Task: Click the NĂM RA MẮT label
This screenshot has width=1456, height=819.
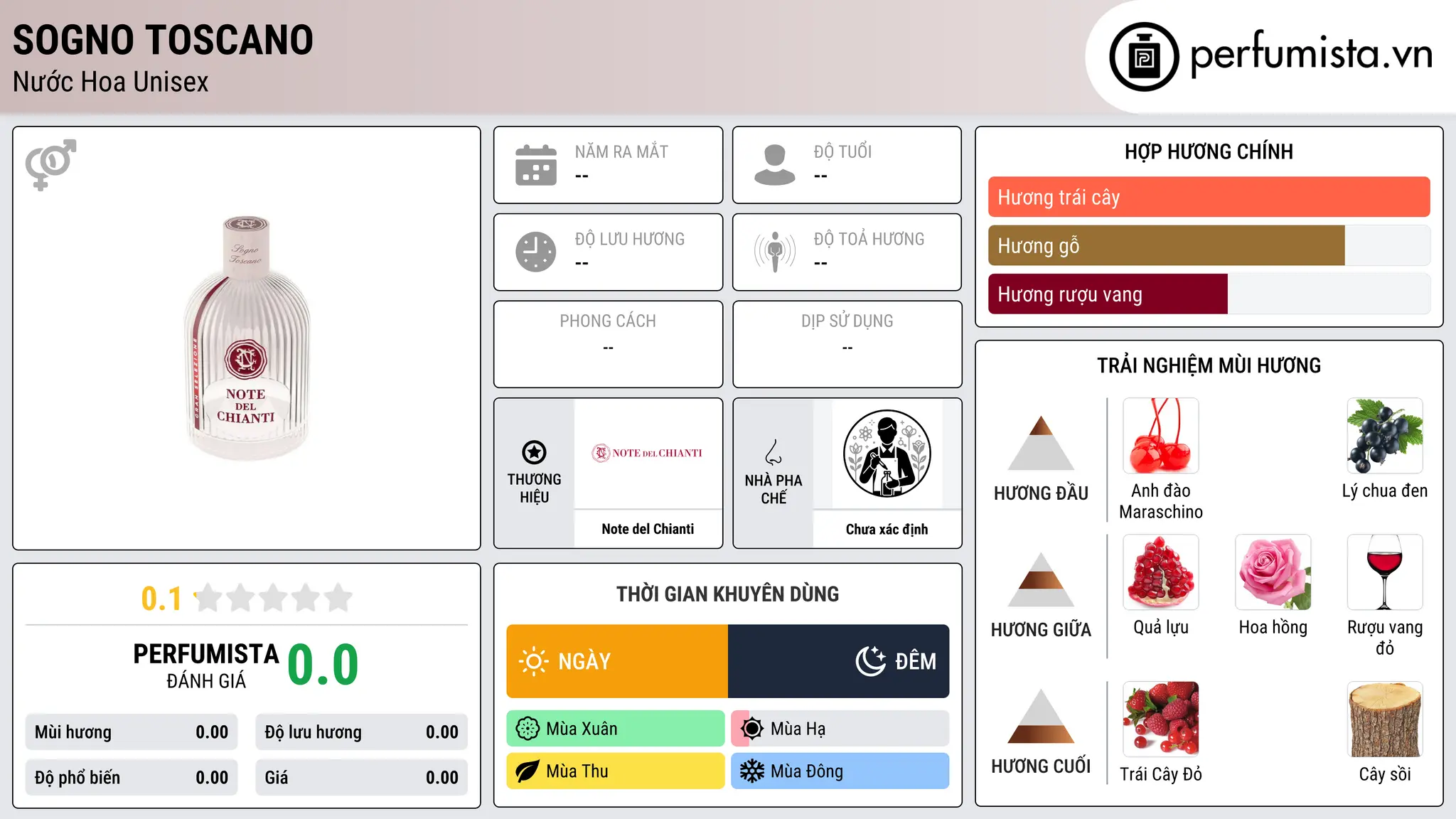Action: pyautogui.click(x=621, y=151)
